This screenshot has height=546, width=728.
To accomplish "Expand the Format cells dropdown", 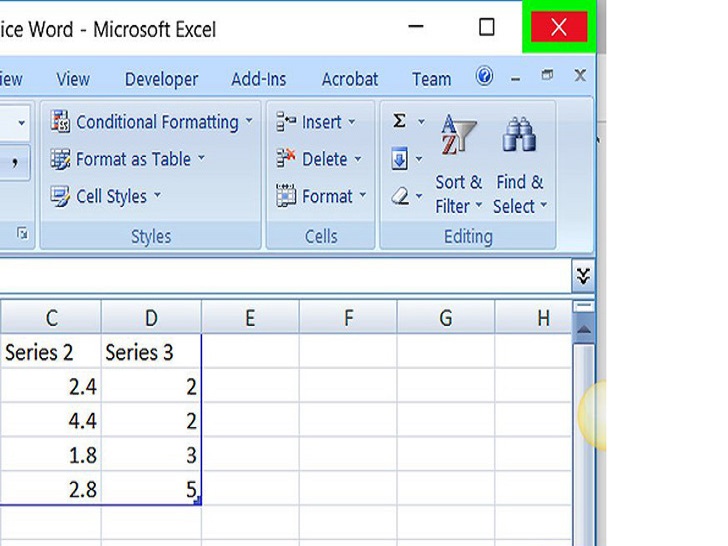I will coord(362,196).
